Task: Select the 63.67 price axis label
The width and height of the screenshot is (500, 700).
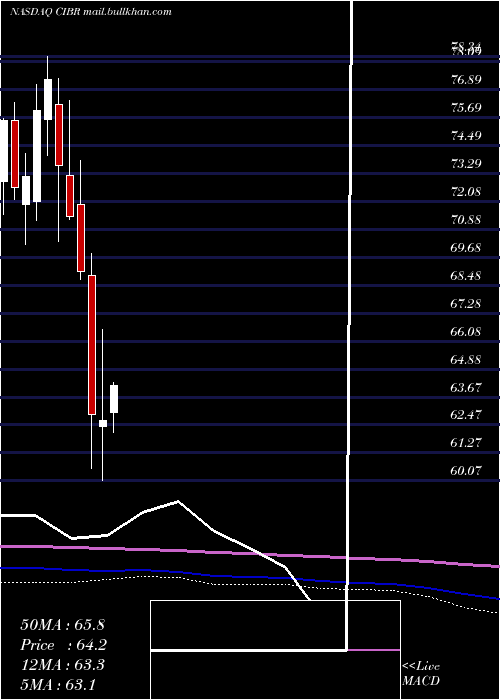Action: click(x=467, y=388)
